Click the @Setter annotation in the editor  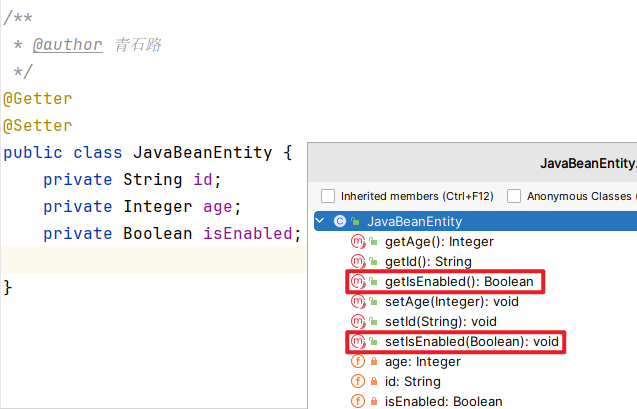tap(37, 126)
